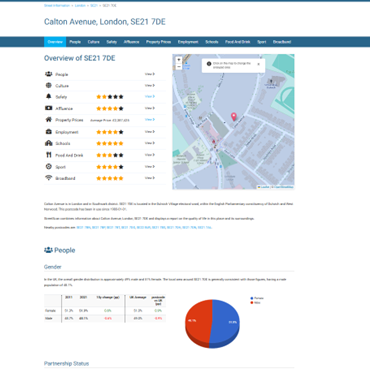
Task: Click the 'Calton Avenue, London, SE21 7DE' title
Action: pos(105,22)
